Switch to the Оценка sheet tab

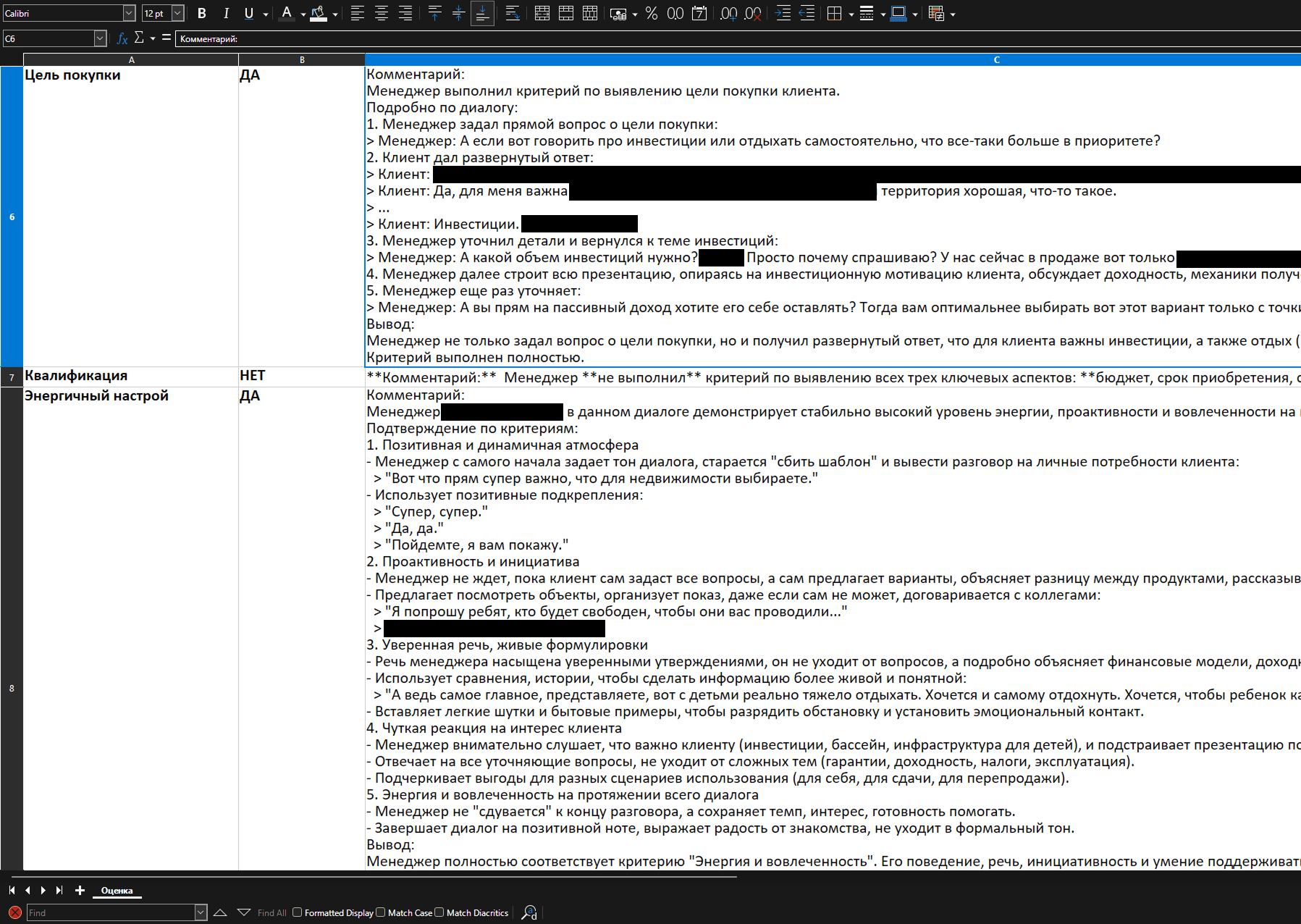(x=117, y=891)
